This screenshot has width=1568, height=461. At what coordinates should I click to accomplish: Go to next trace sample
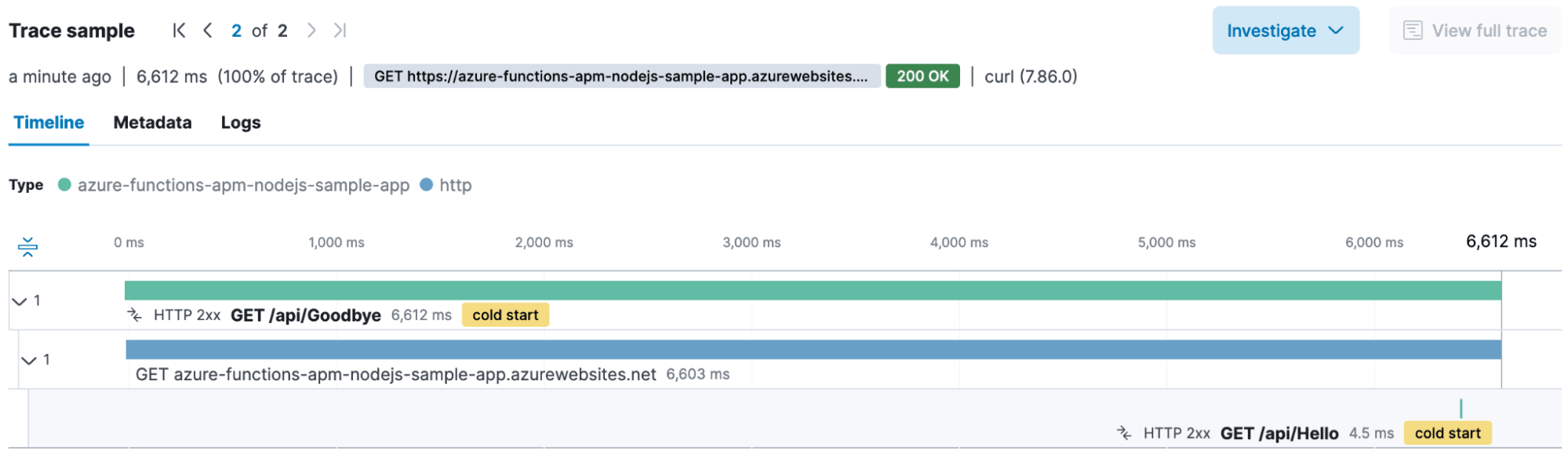pos(311,31)
